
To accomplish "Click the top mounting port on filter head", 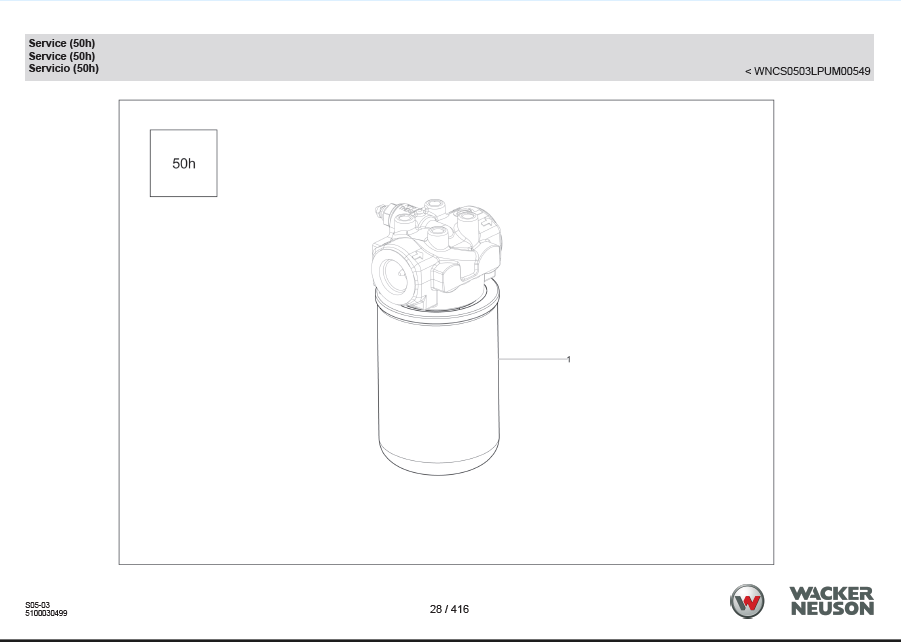I will [x=437, y=208].
